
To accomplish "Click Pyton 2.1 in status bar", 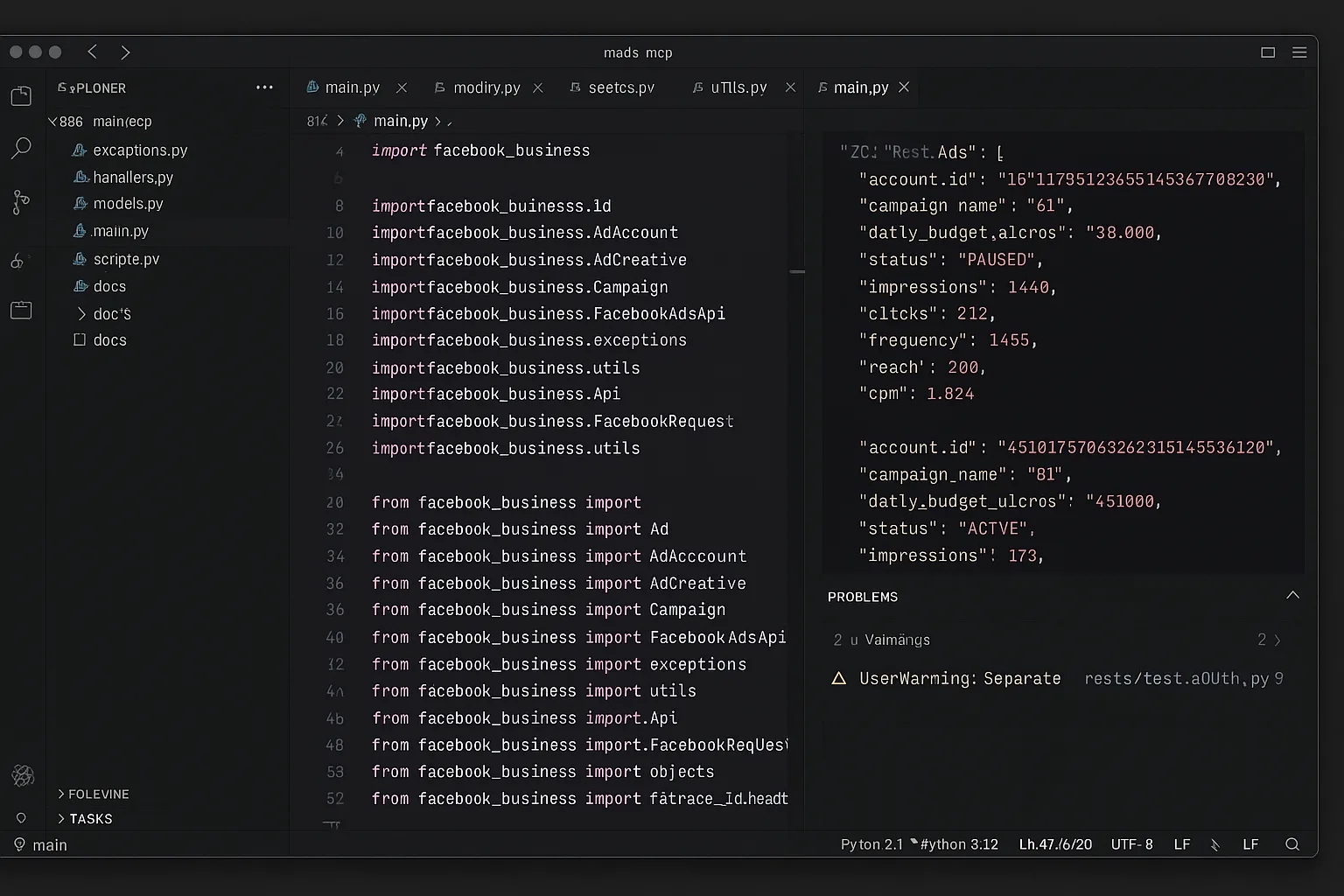I will coord(871,844).
